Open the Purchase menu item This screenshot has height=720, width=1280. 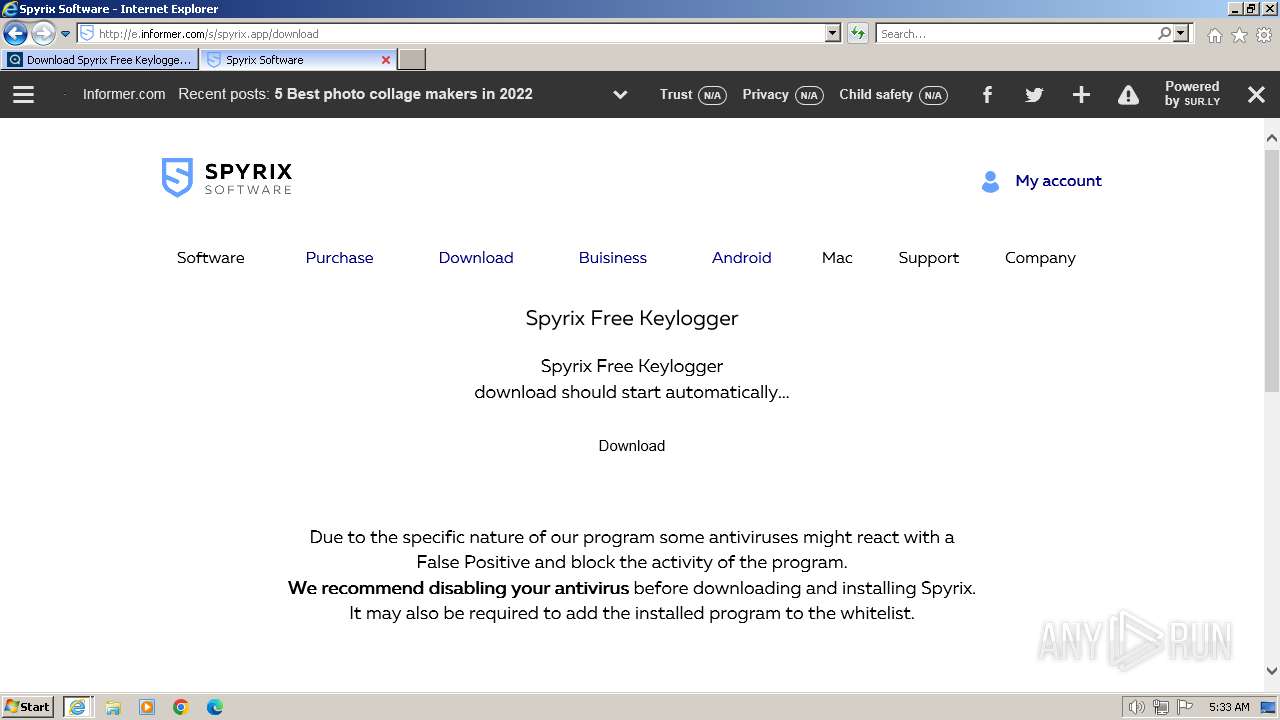click(x=339, y=258)
